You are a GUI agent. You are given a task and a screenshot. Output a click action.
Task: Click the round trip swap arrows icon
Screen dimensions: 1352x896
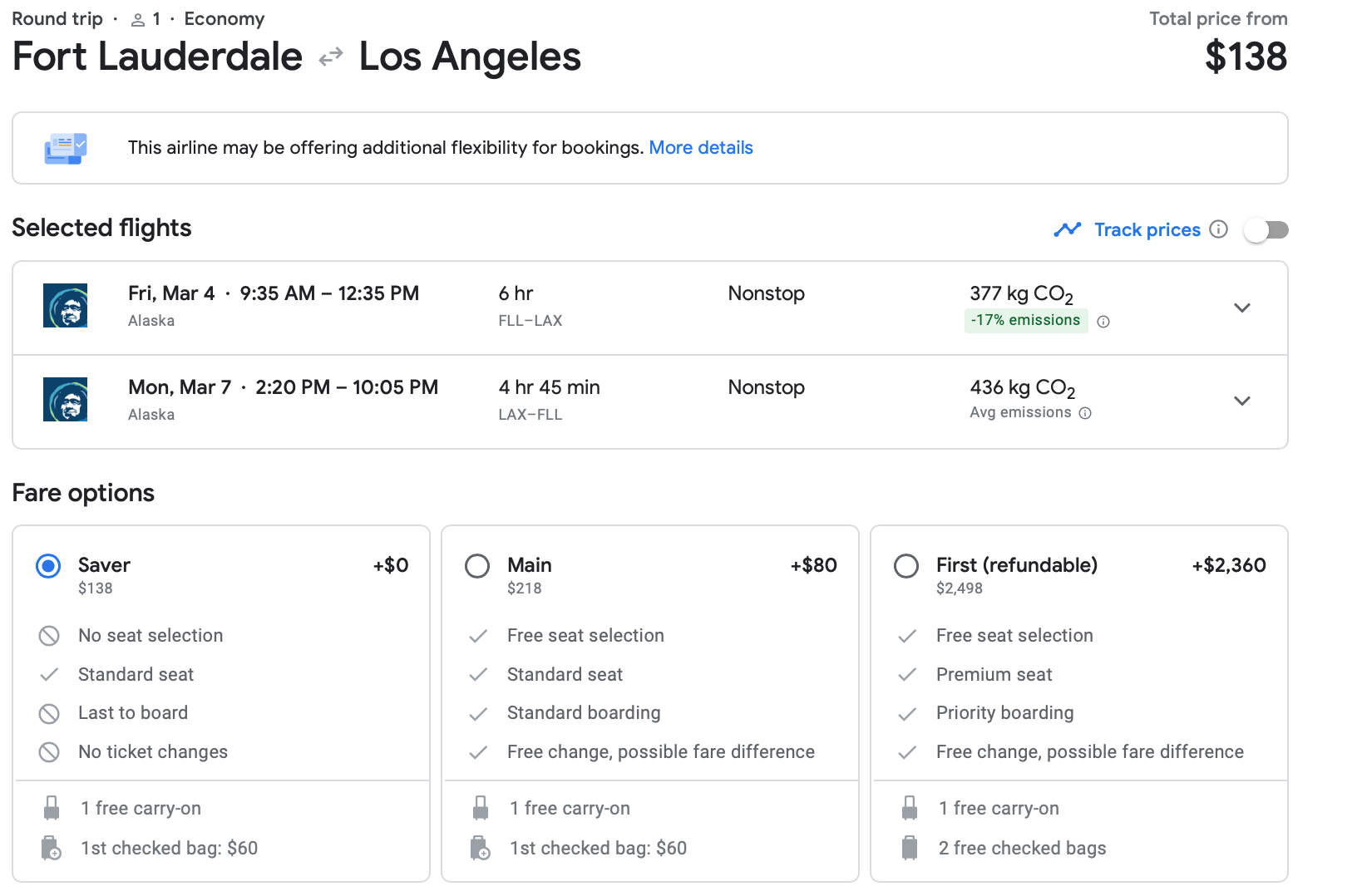pyautogui.click(x=331, y=57)
